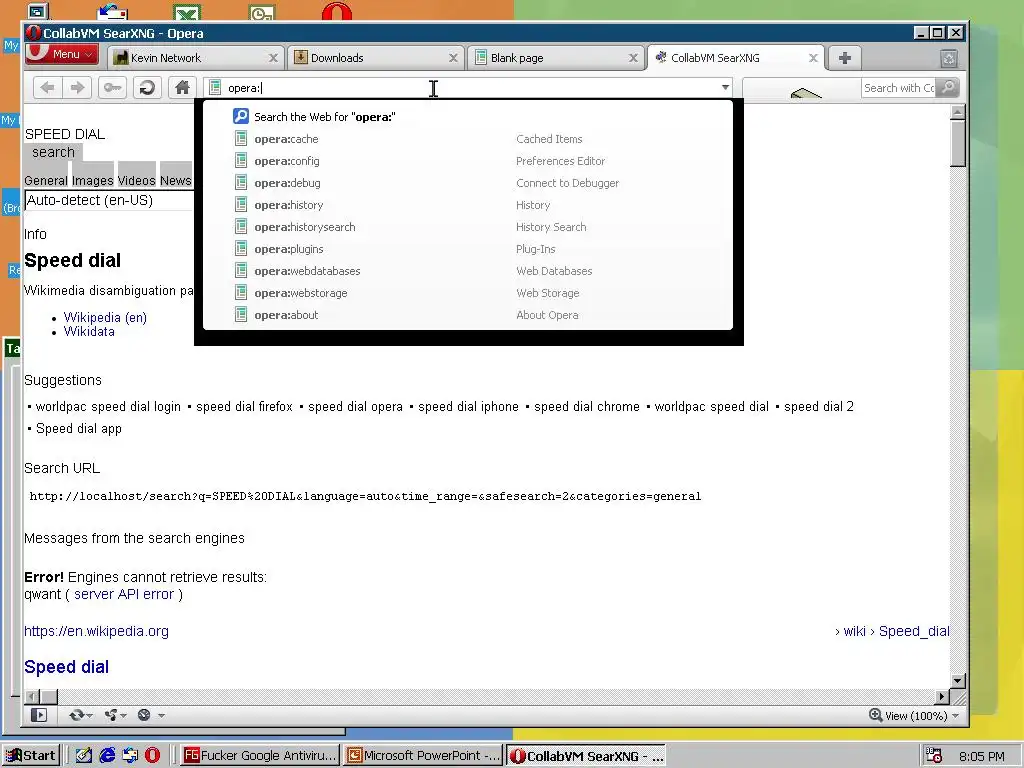Select the opera:cache suggestion
The width and height of the screenshot is (1024, 768).
[468, 139]
